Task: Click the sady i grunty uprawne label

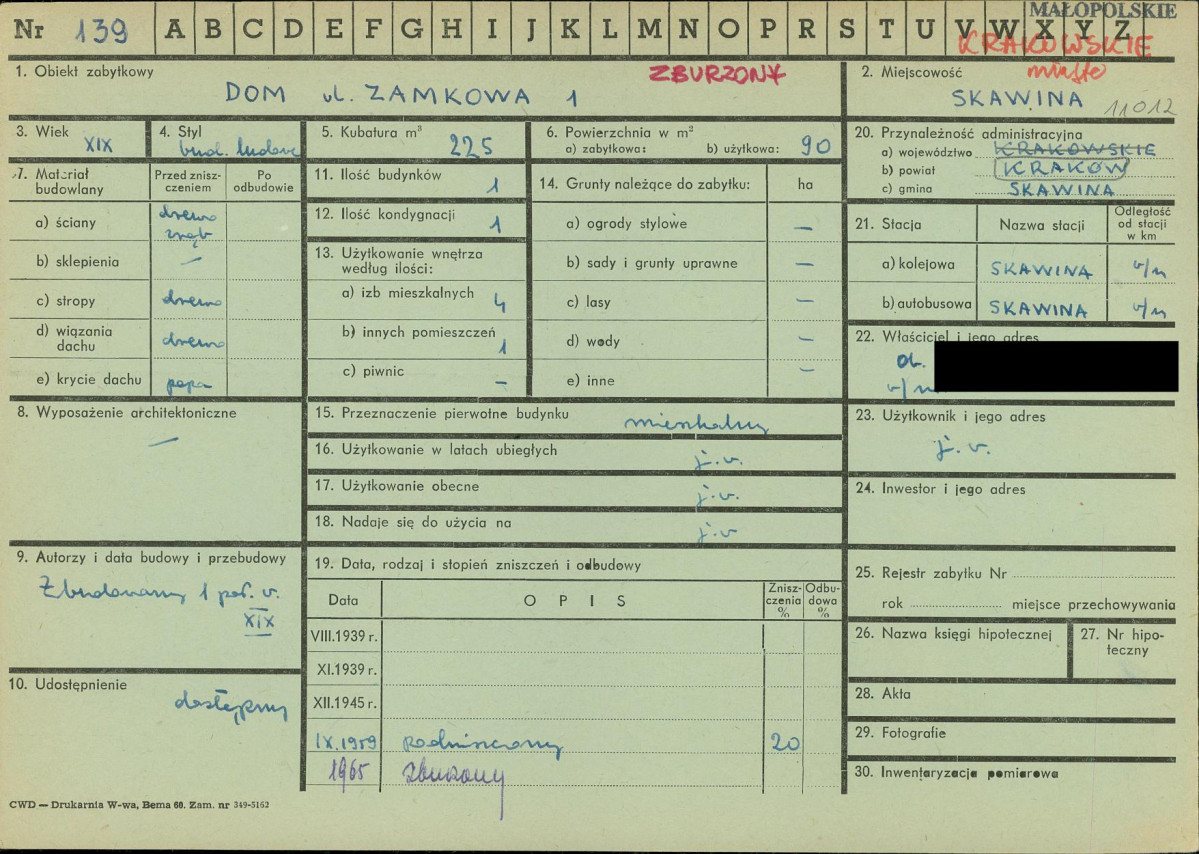Action: coord(651,263)
